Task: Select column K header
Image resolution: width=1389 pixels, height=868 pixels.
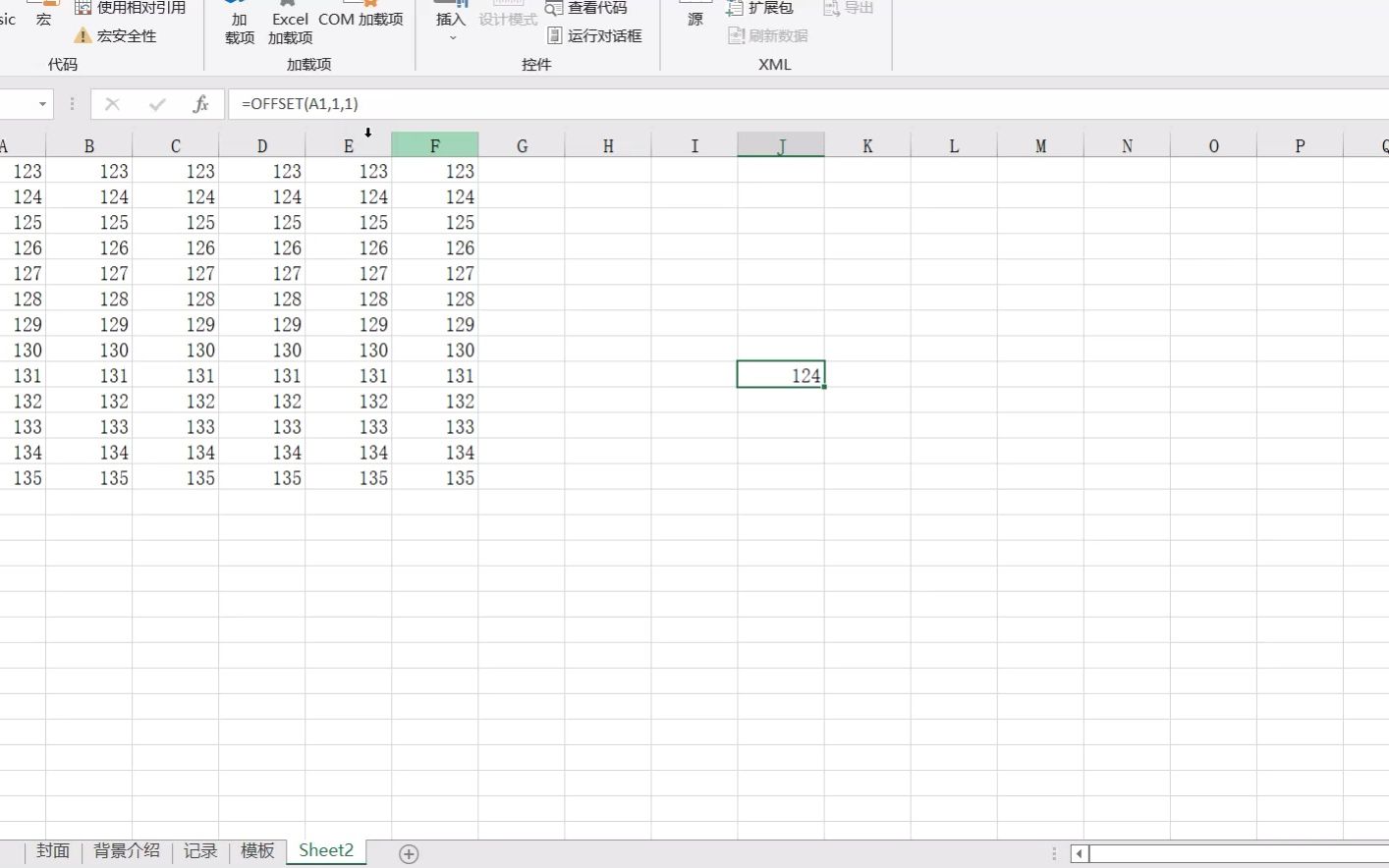Action: click(x=867, y=145)
